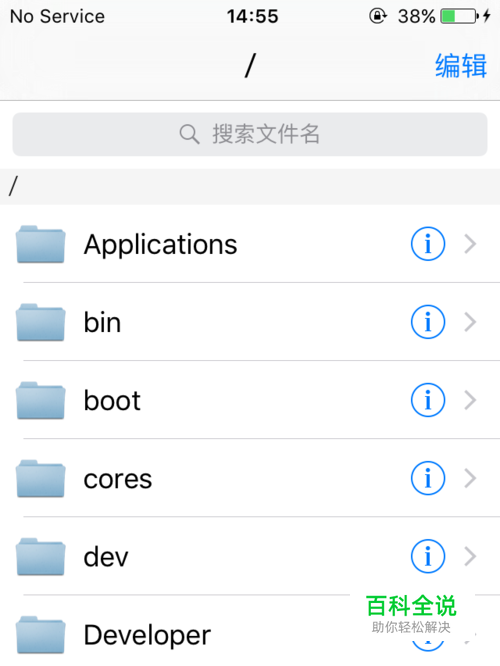This screenshot has width=500, height=666.
Task: Tap the dev folder name
Action: point(106,556)
